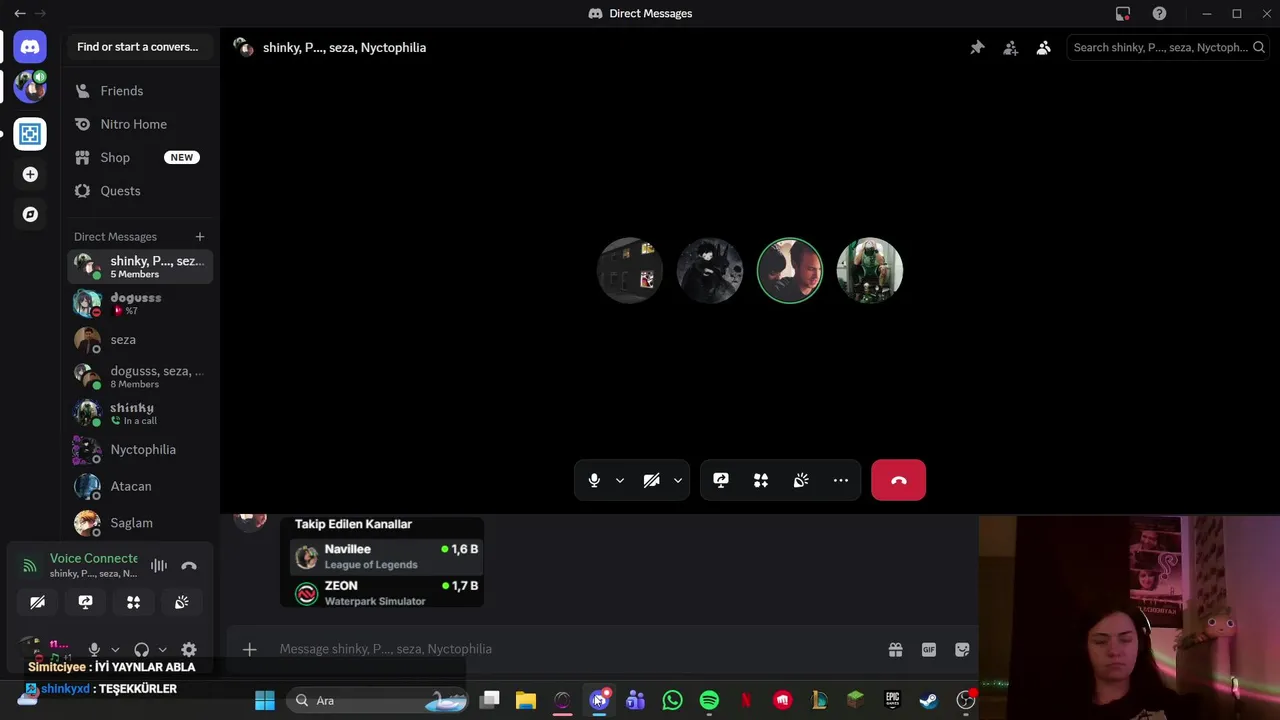Open Atacan direct message
This screenshot has height=720, width=1280.
click(x=140, y=486)
